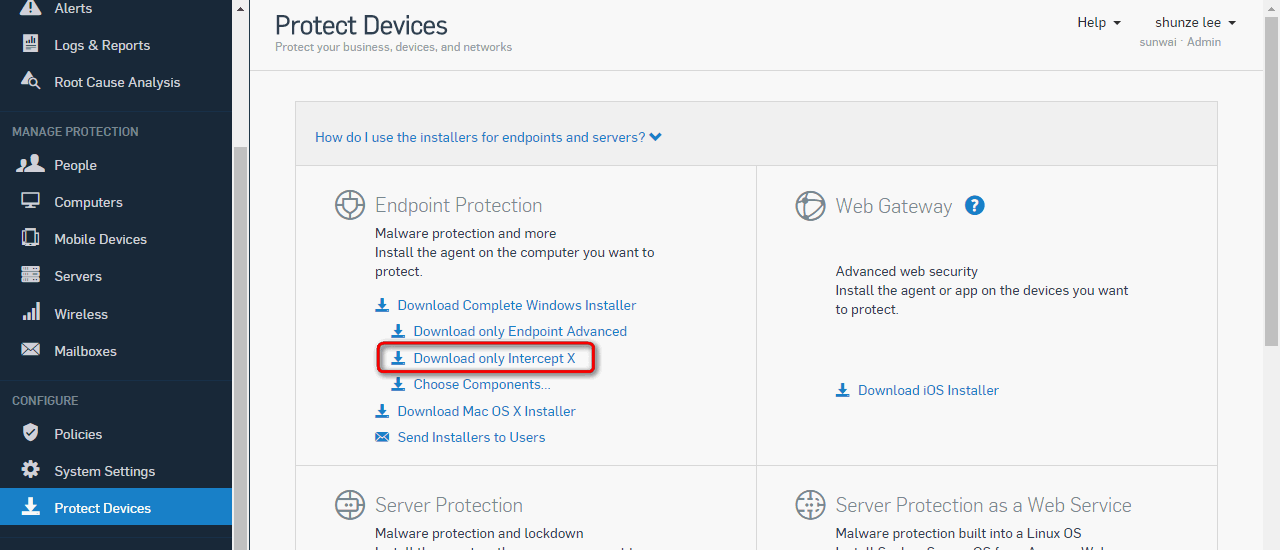The height and width of the screenshot is (550, 1280).
Task: Open the Help dropdown menu
Action: click(1099, 22)
